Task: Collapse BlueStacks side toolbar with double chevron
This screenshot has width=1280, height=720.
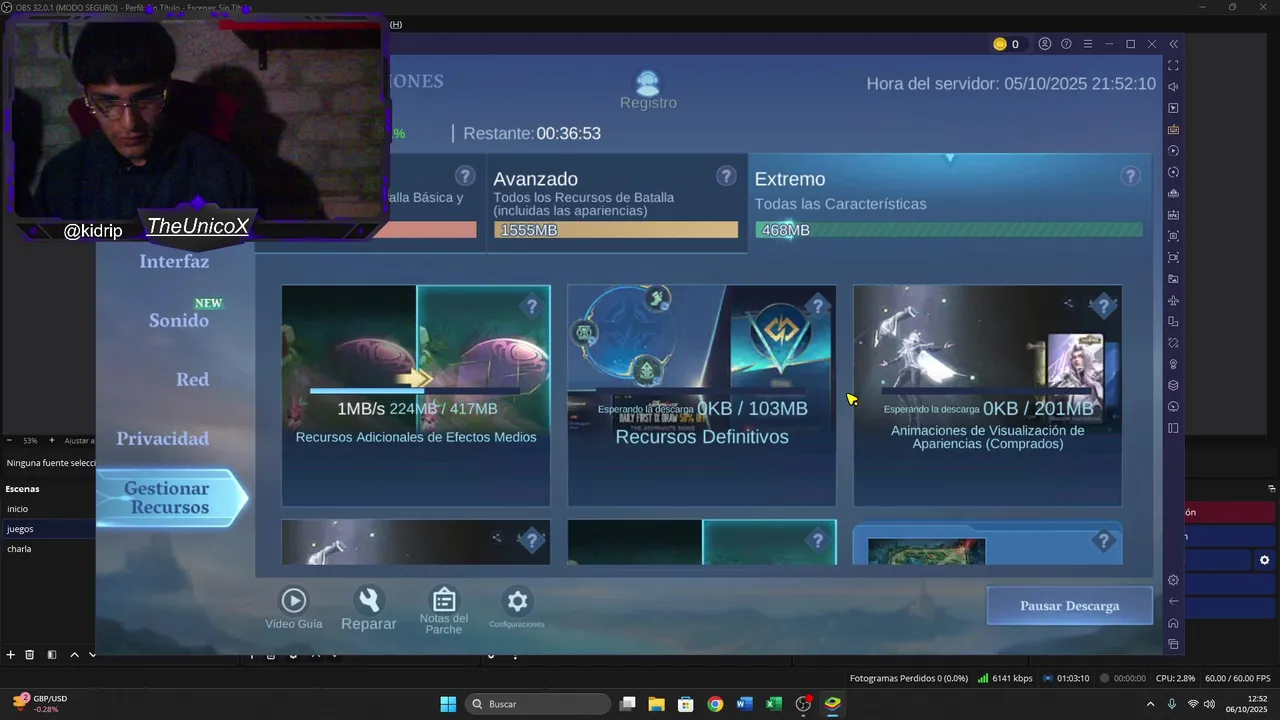Action: point(1174,44)
